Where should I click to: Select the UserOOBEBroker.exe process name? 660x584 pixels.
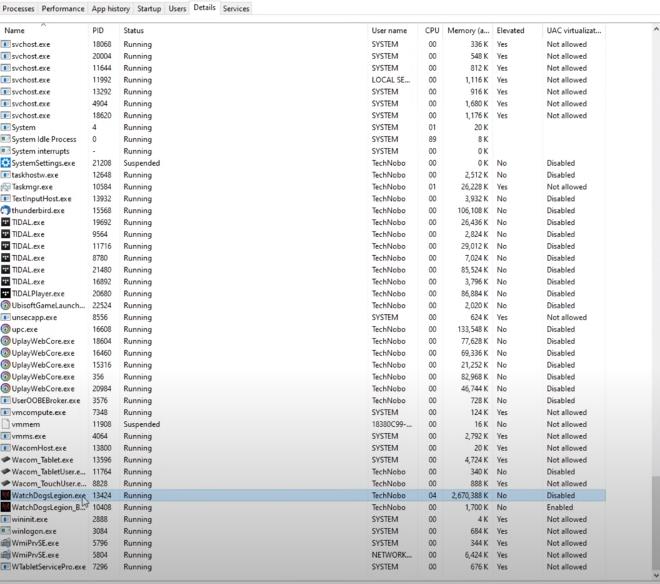(x=45, y=400)
